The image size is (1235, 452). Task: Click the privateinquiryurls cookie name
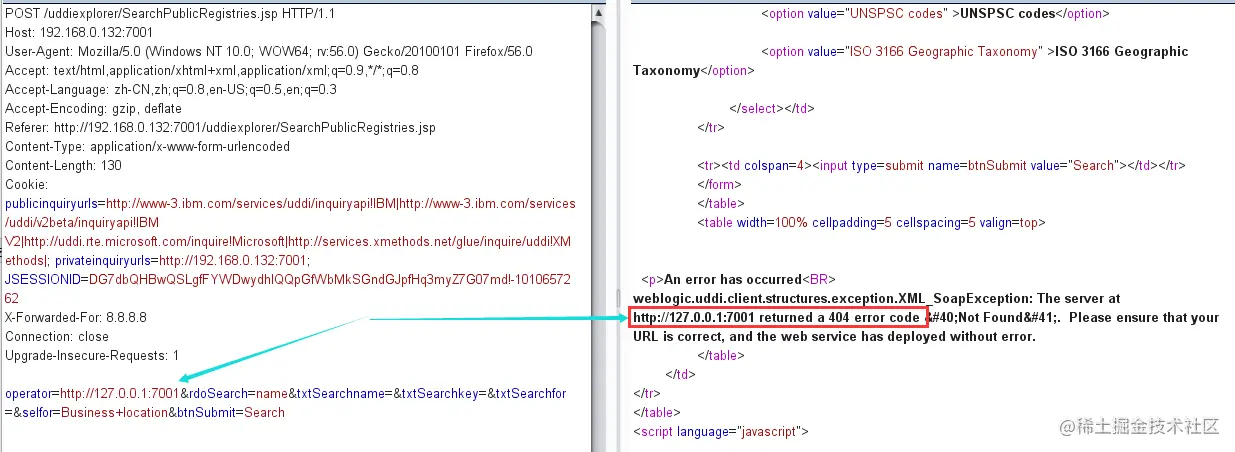tap(105, 261)
